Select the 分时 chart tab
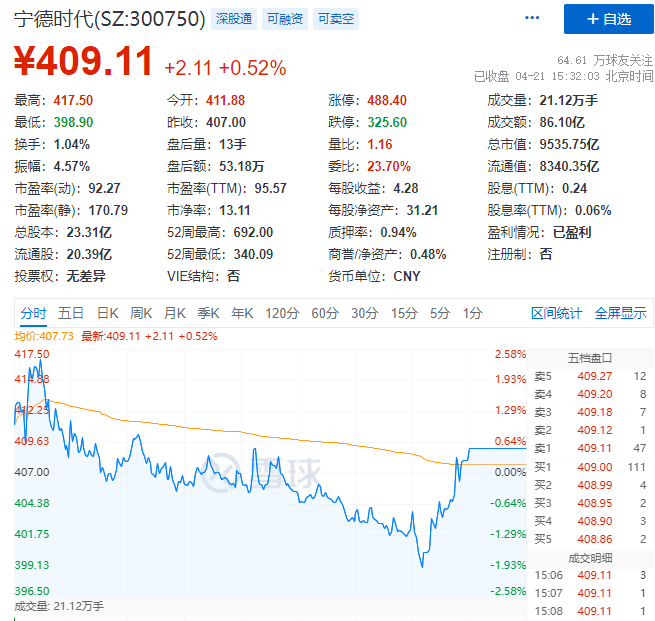The image size is (655, 621). tap(33, 313)
